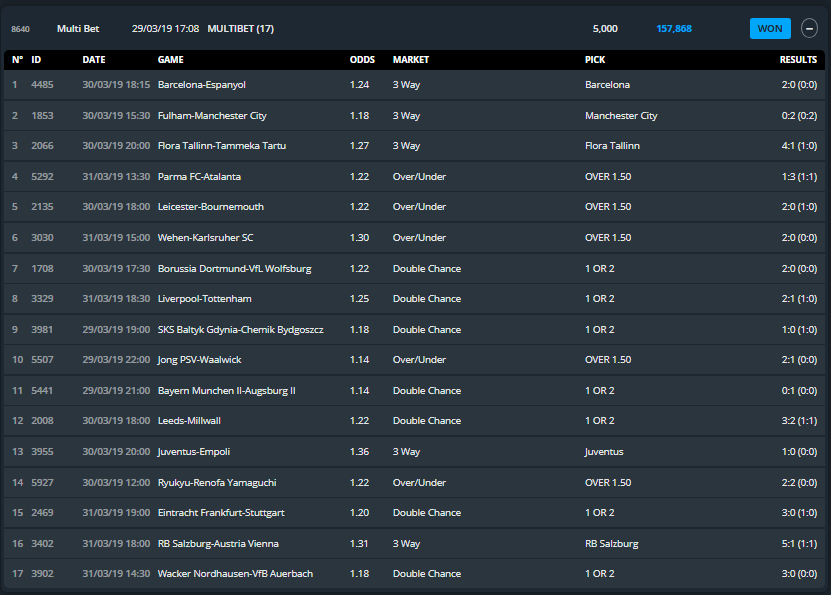The image size is (831, 595).
Task: Click the 157,868 winnings amount
Action: click(674, 29)
